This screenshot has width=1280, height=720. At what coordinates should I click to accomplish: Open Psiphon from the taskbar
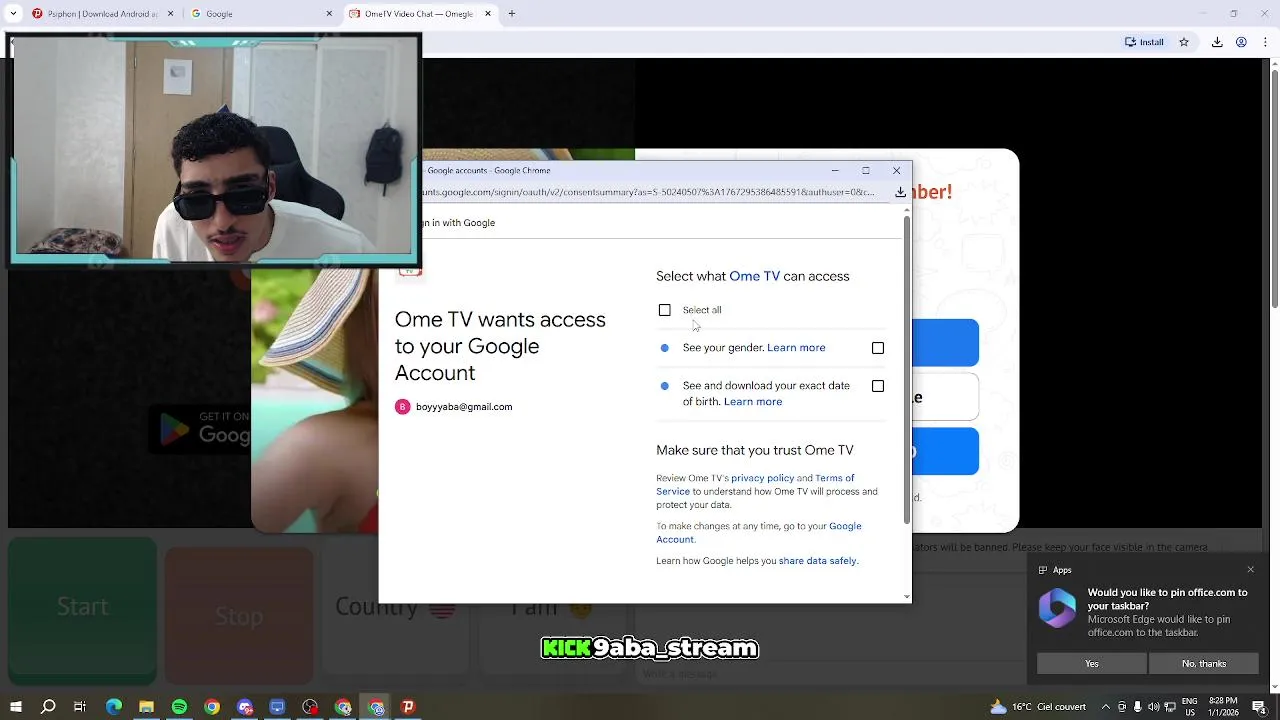pyautogui.click(x=408, y=707)
